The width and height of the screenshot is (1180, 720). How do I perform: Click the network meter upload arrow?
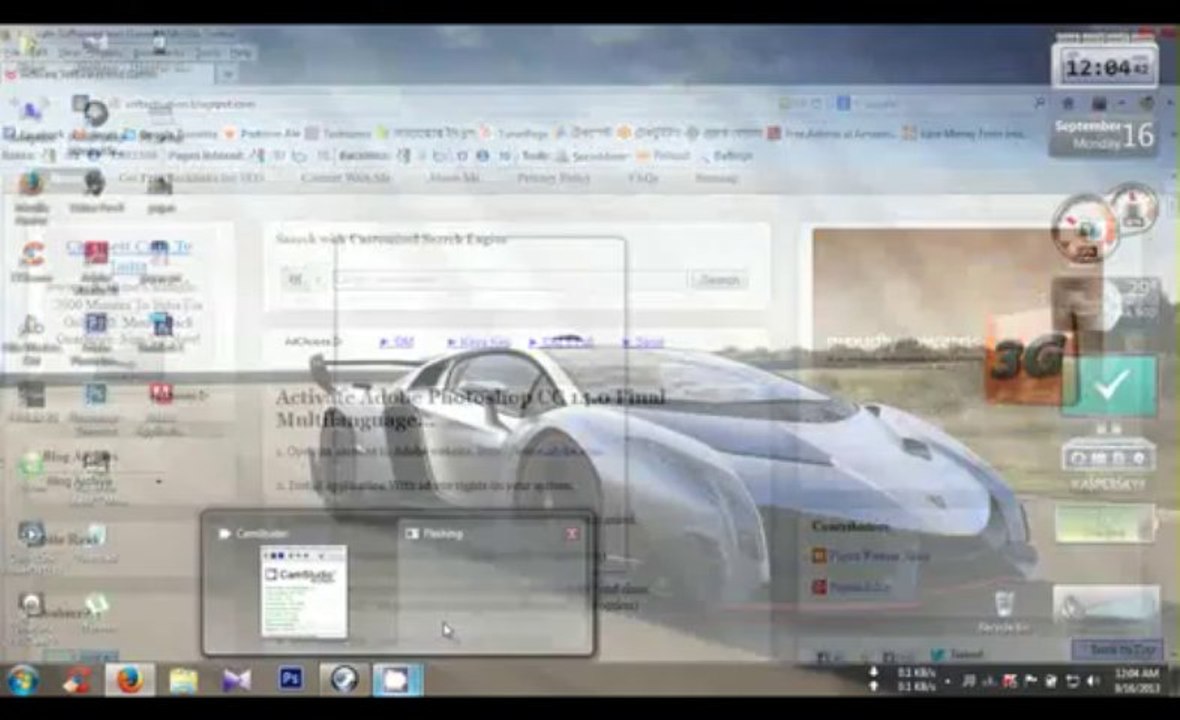click(874, 672)
